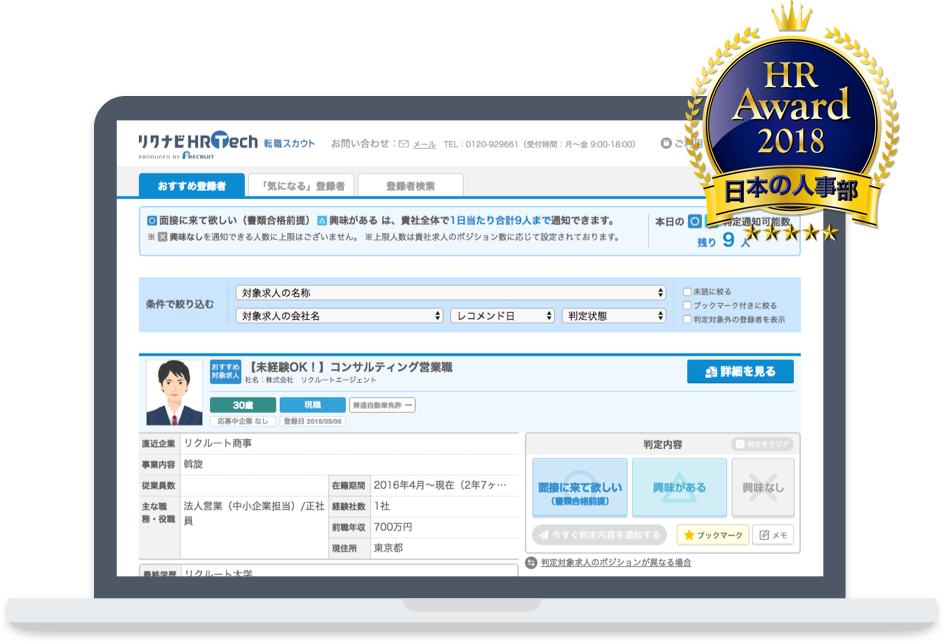Select the 興味がある judgment tile
Screen dimensions: 944x644
coord(679,488)
